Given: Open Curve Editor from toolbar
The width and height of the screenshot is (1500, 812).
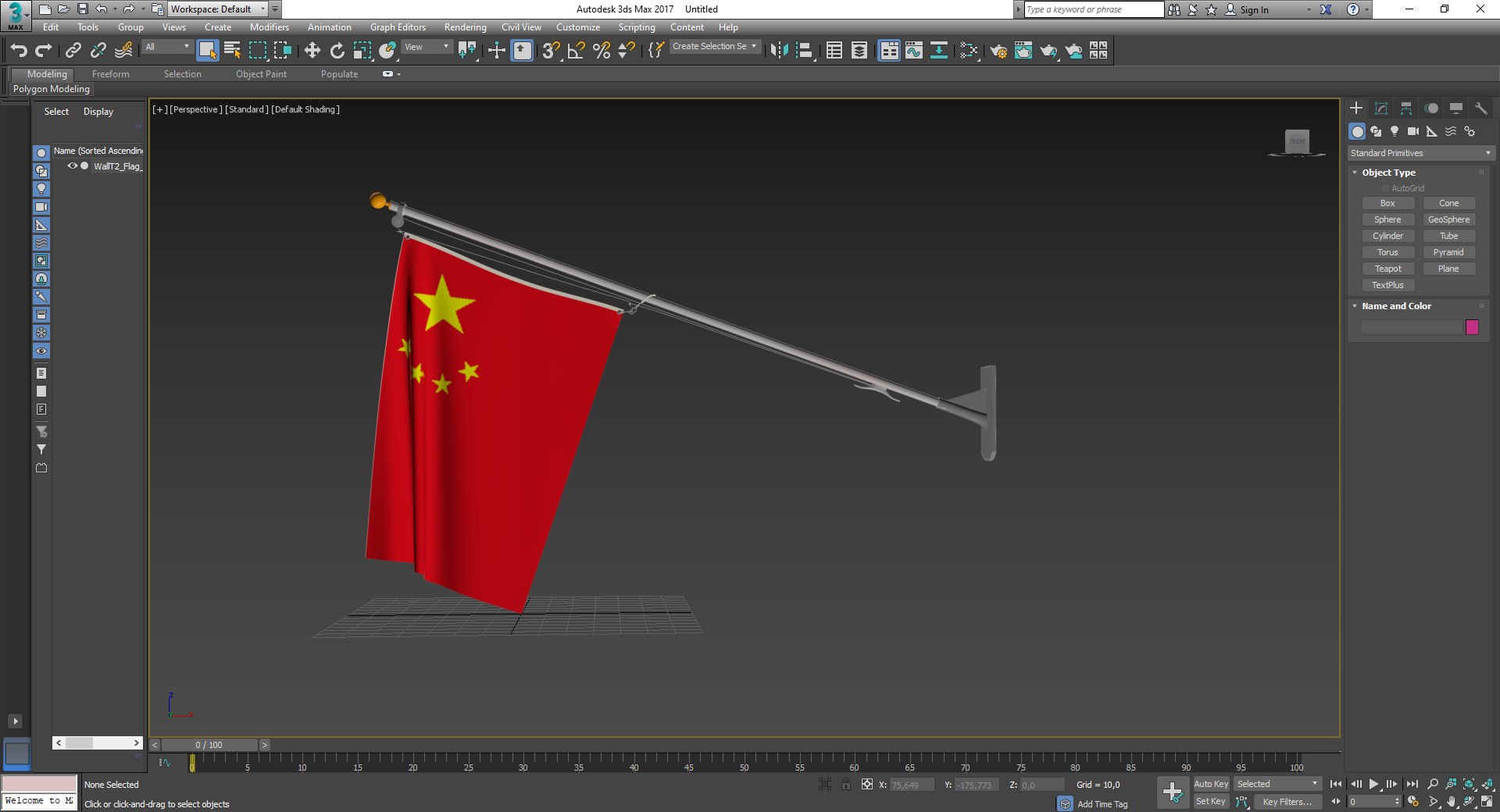Looking at the screenshot, I should click(914, 50).
